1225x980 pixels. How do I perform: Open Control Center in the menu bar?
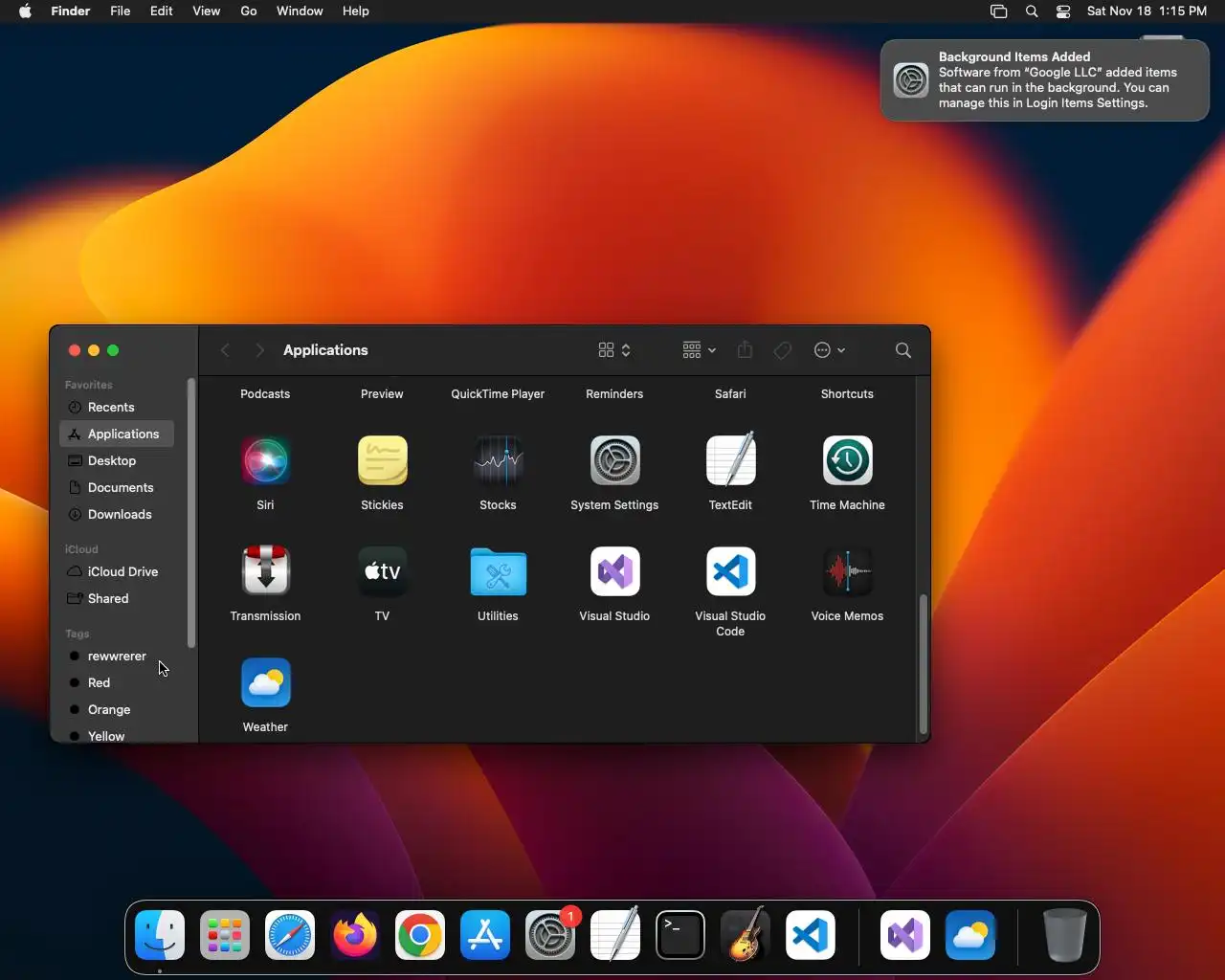coord(1063,11)
